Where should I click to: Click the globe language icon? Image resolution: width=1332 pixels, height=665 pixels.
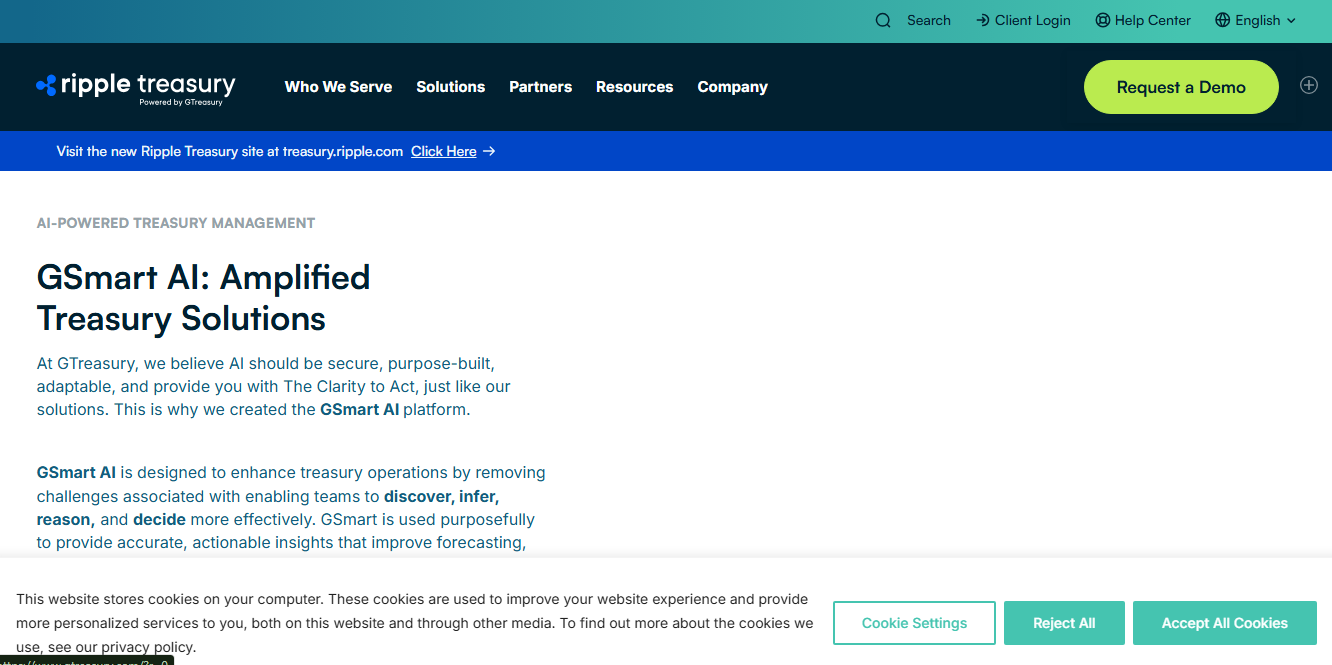pyautogui.click(x=1222, y=21)
